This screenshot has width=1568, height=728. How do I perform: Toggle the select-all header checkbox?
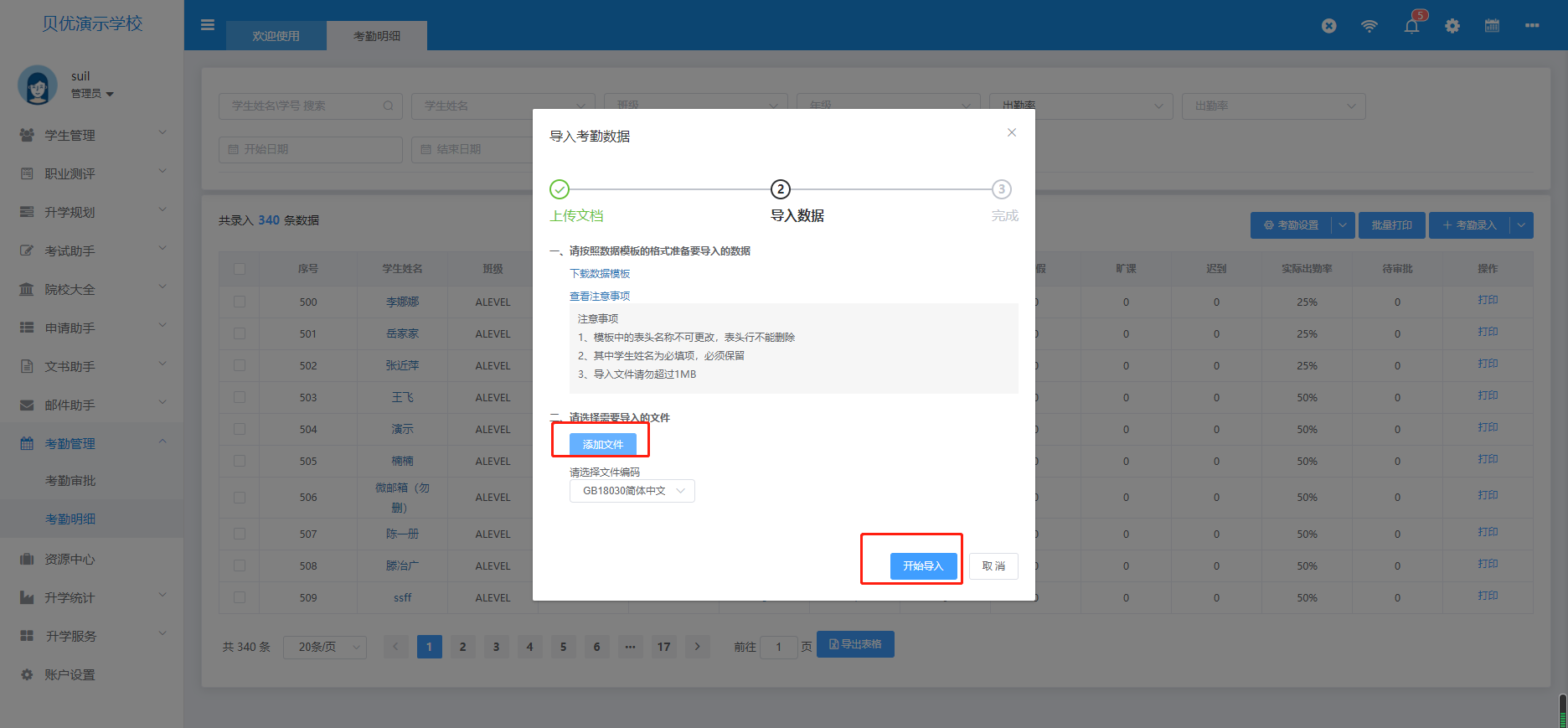pos(240,269)
